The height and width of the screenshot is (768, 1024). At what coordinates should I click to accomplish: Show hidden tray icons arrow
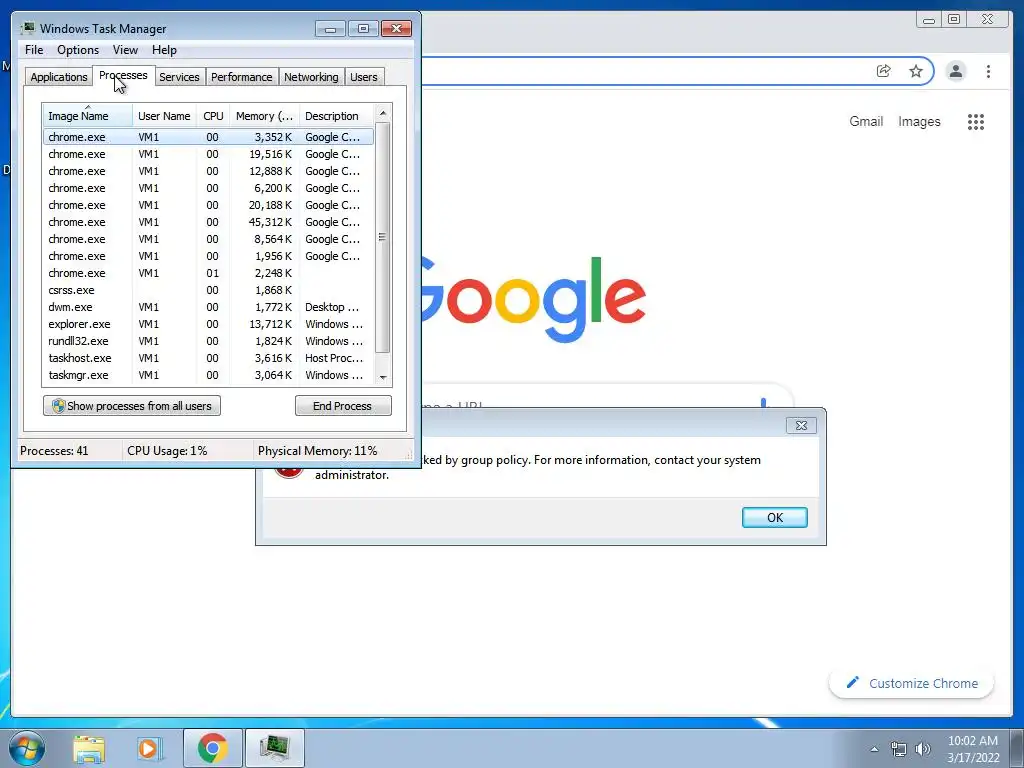point(874,749)
